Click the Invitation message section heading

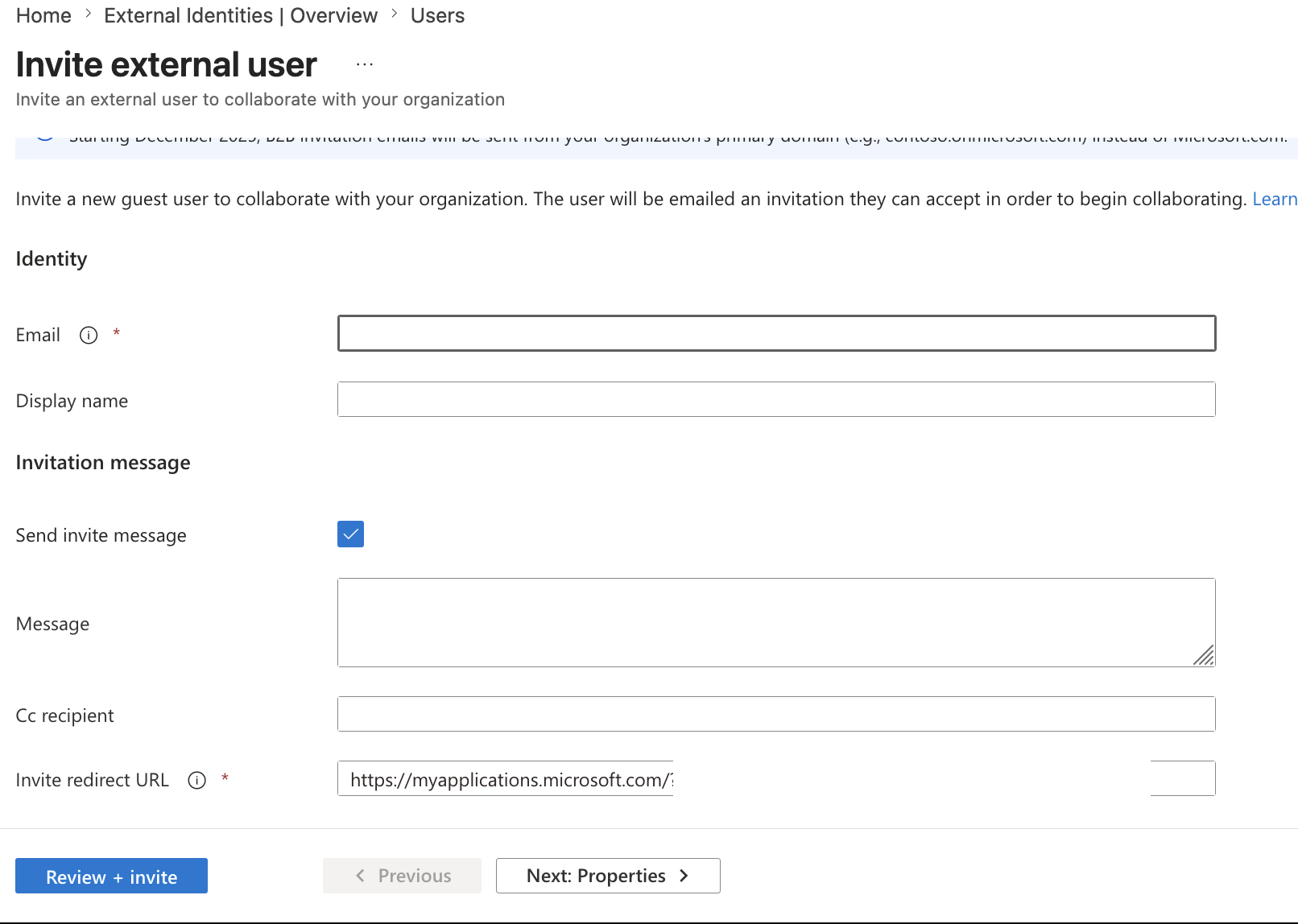coord(103,462)
